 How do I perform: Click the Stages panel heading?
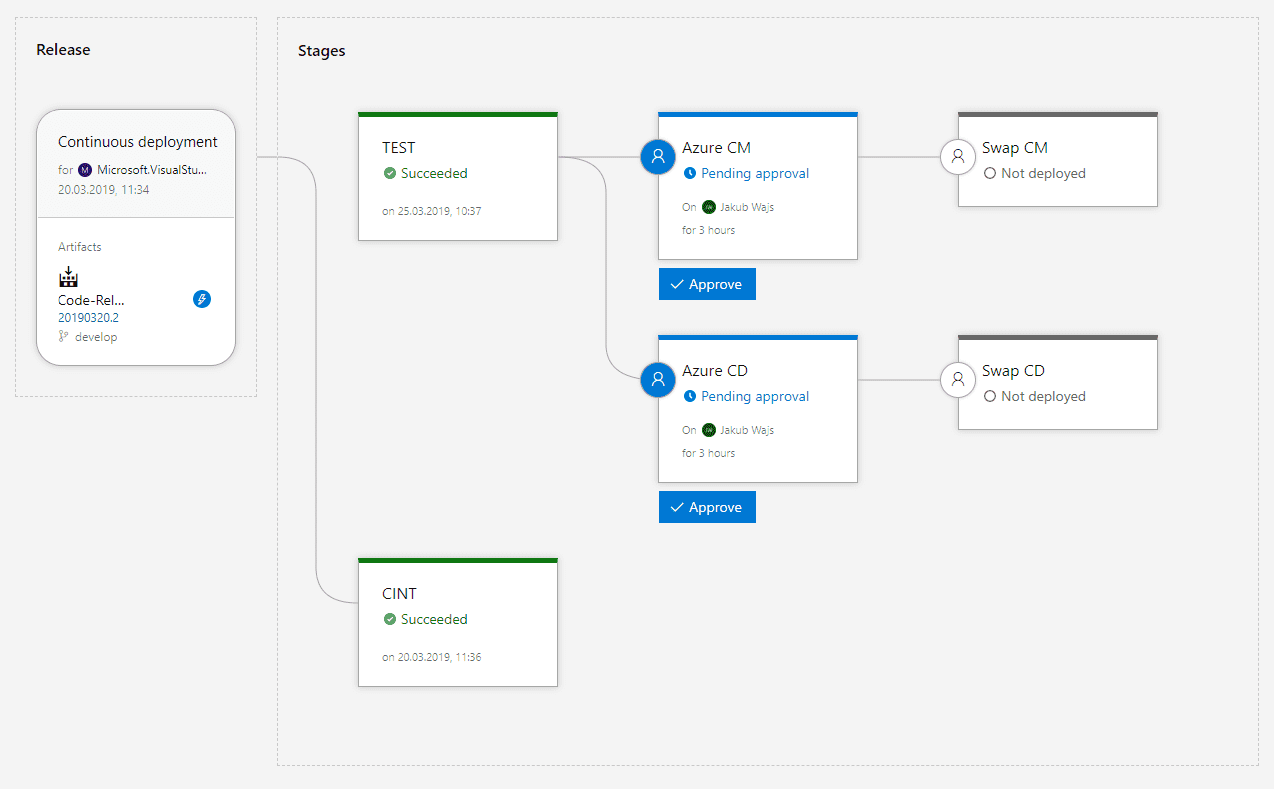pyautogui.click(x=322, y=51)
